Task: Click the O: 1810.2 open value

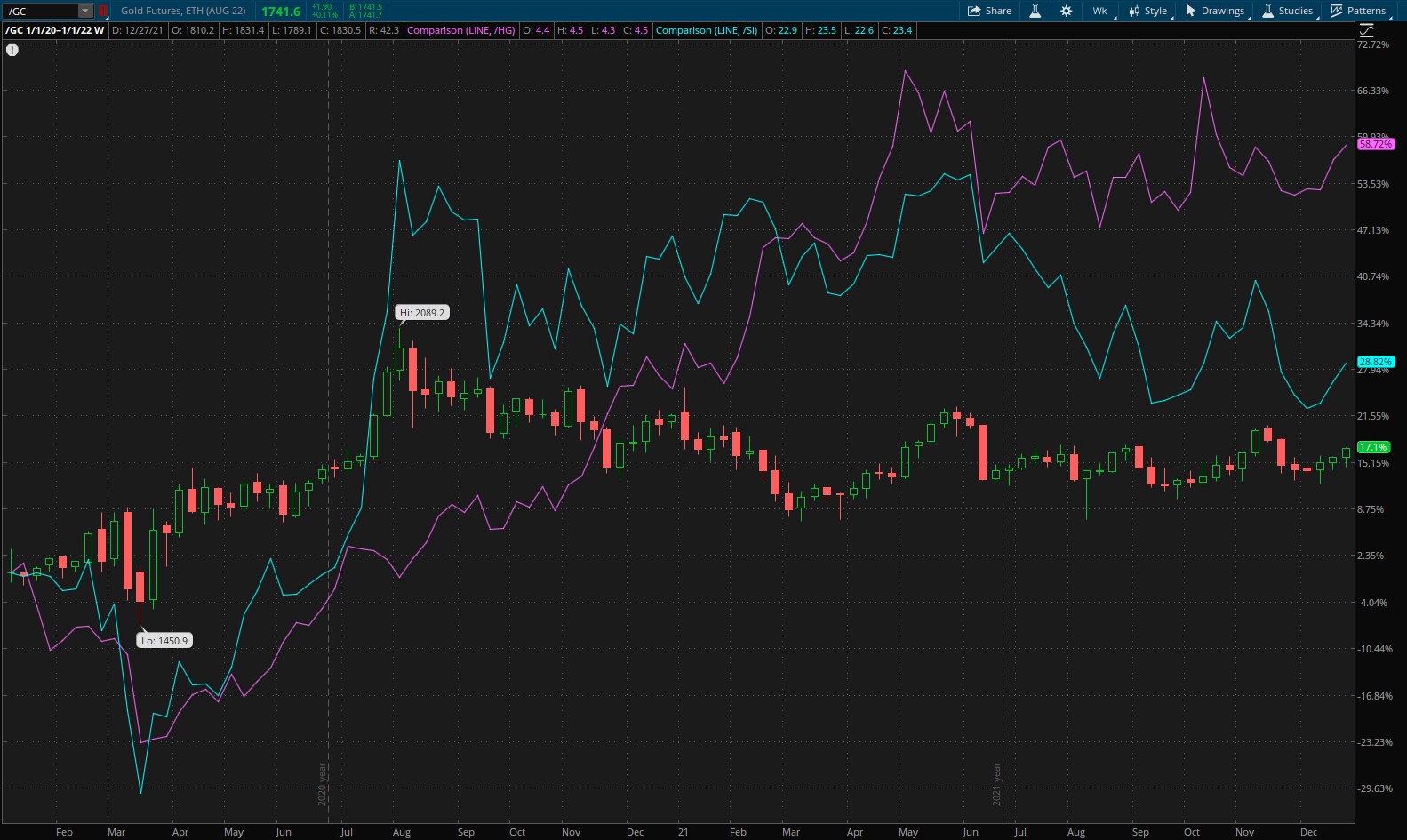Action: click(193, 30)
